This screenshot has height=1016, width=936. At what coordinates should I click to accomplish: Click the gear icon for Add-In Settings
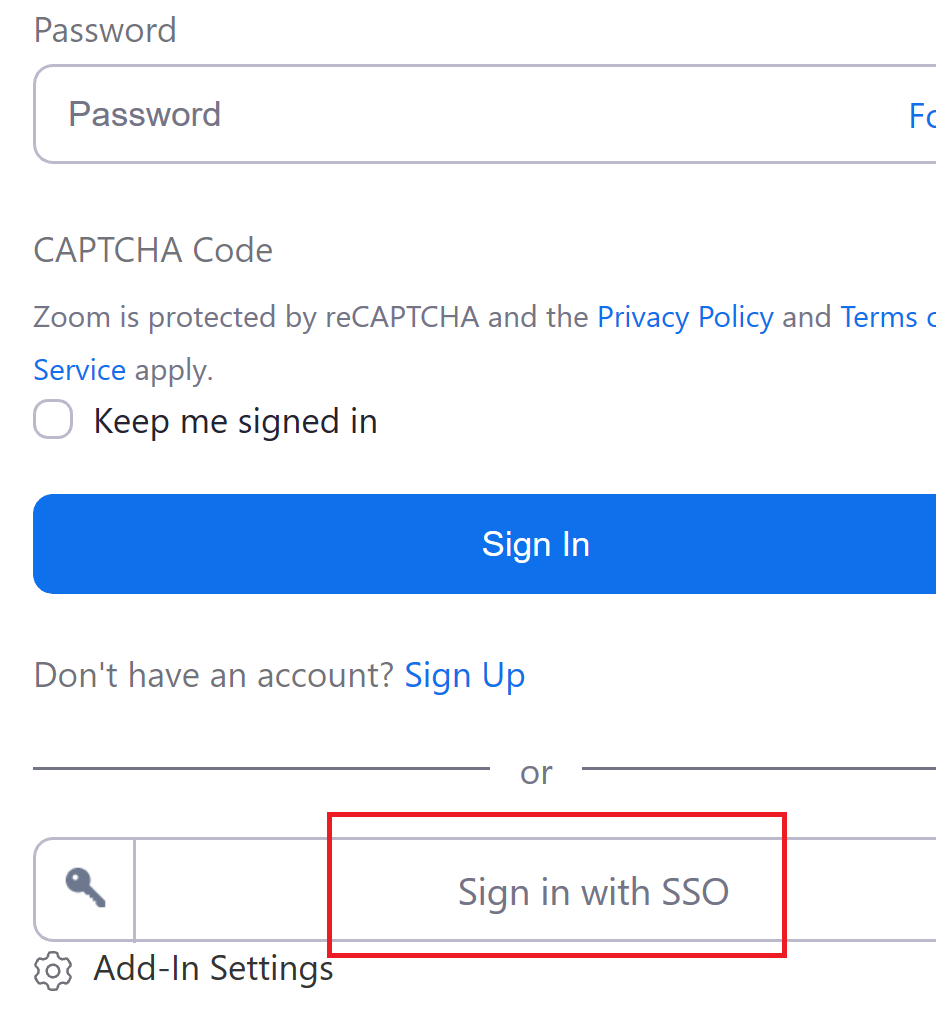click(x=52, y=971)
